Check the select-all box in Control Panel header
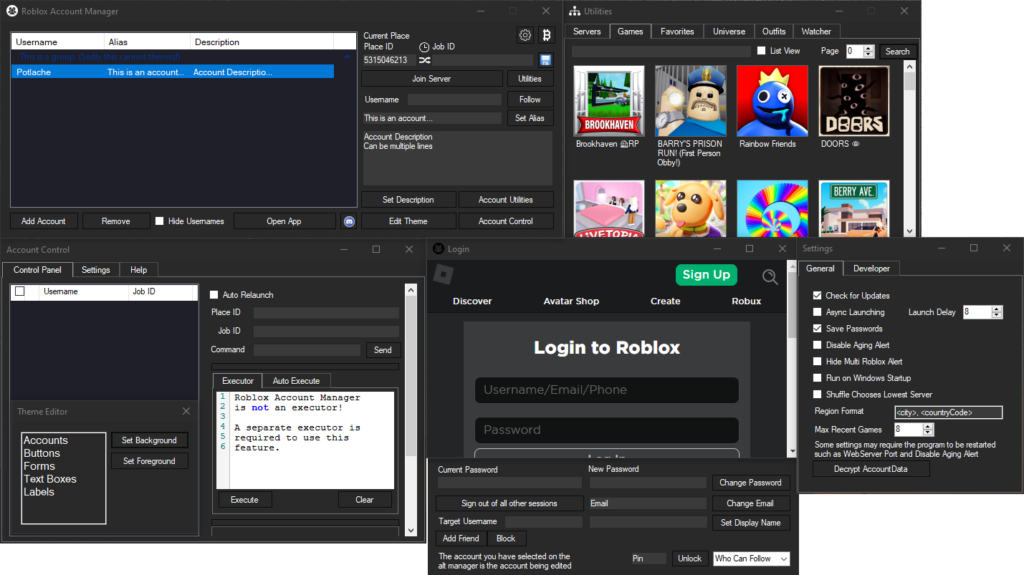The height and width of the screenshot is (575, 1024). [20, 291]
